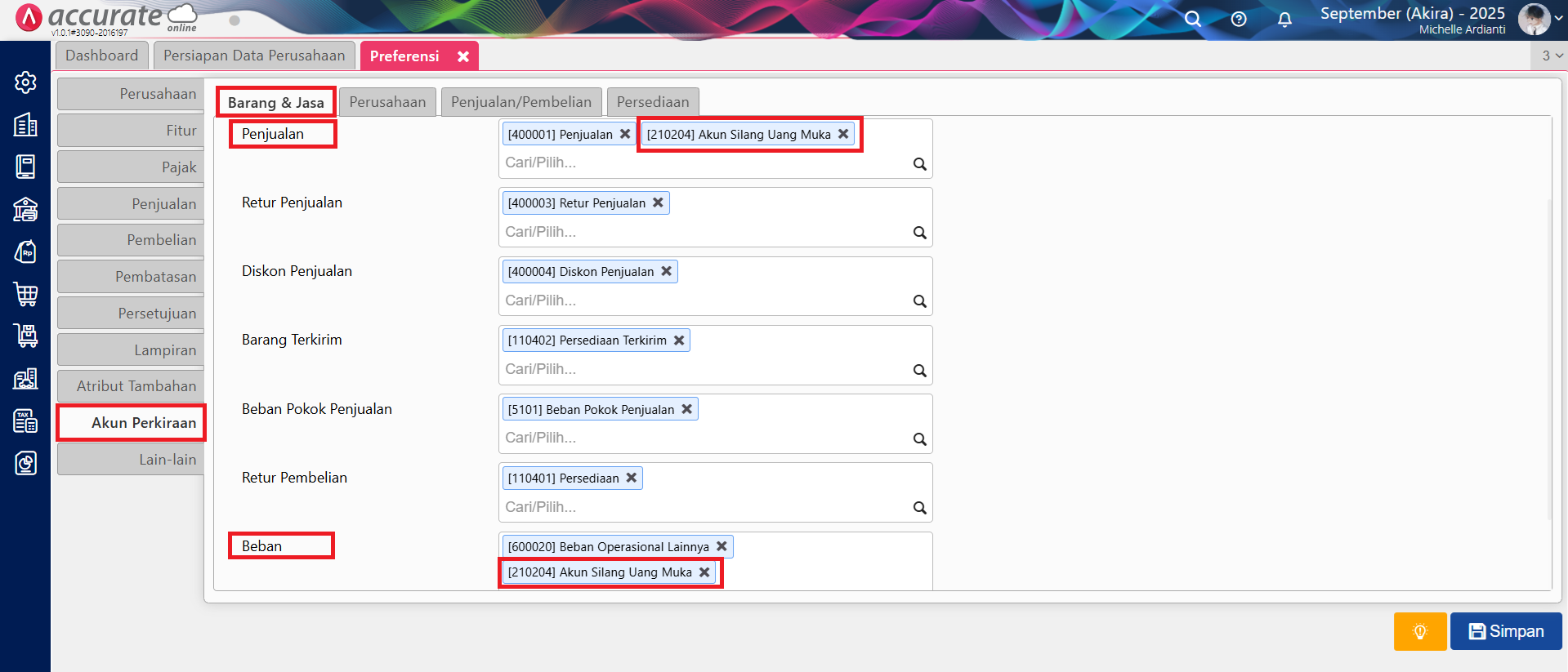Remove the [400003] Retur Penjualan tag
Image resolution: width=1568 pixels, height=672 pixels.
658,202
